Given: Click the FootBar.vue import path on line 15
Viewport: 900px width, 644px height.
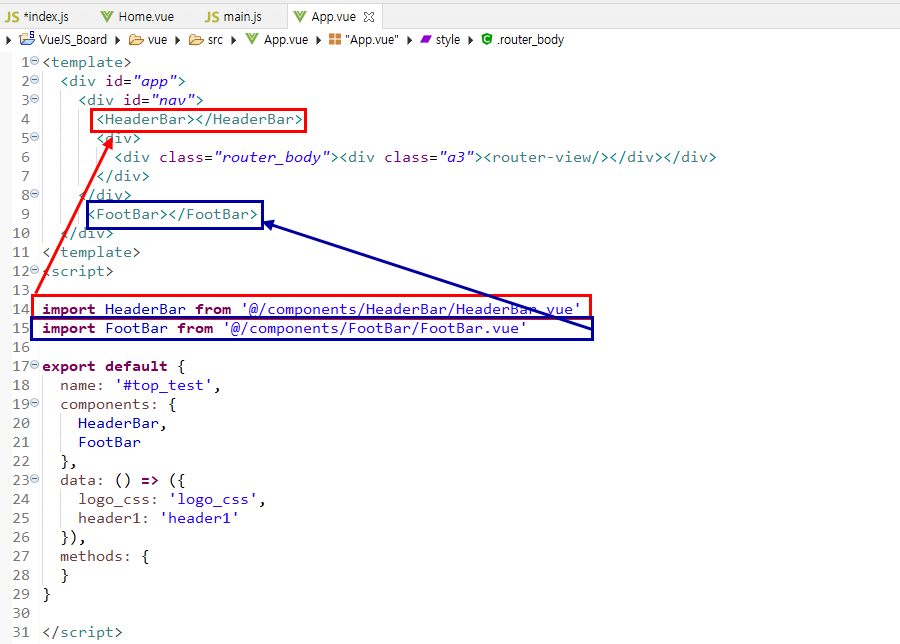Looking at the screenshot, I should pos(375,328).
